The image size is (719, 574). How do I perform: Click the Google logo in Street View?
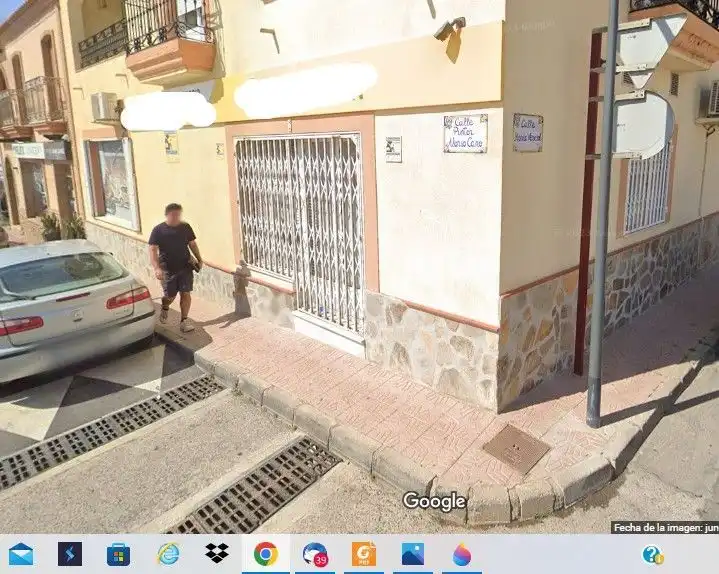(x=434, y=501)
